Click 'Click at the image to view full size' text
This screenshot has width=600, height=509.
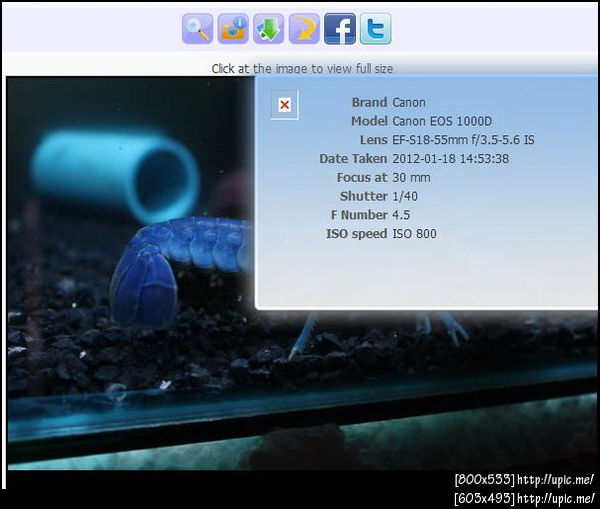click(302, 69)
